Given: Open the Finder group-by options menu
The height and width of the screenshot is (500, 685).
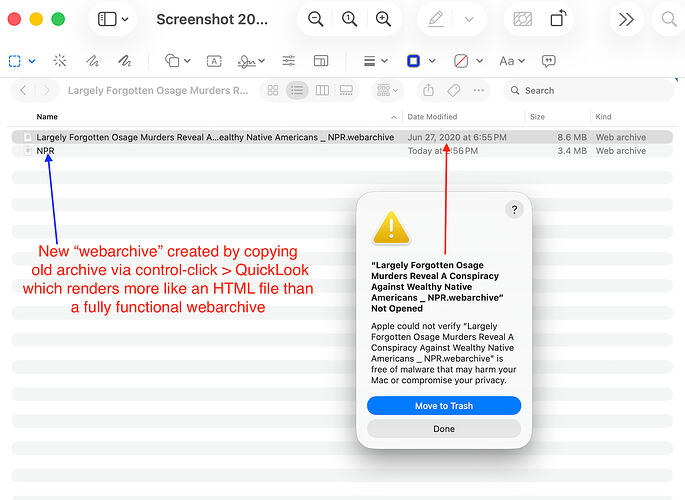Looking at the screenshot, I should click(x=387, y=90).
